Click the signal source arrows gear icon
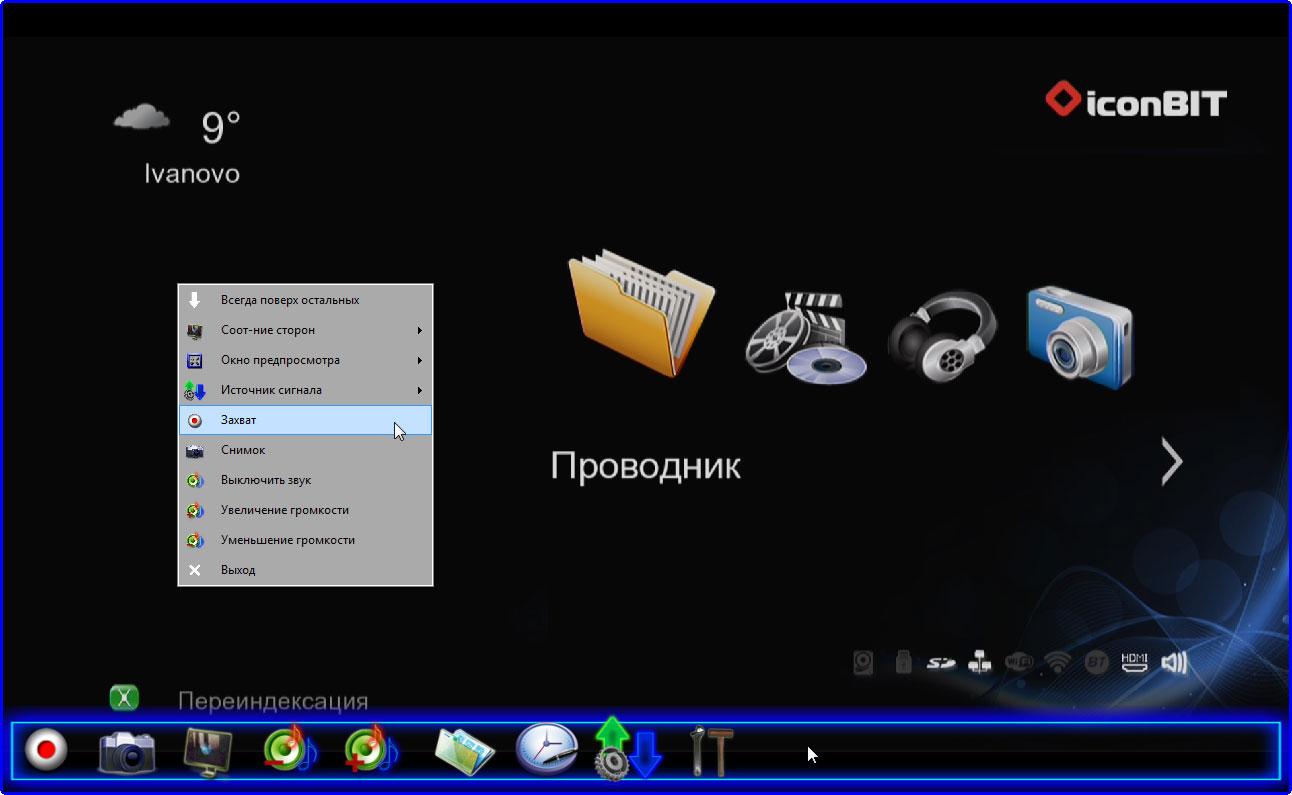This screenshot has width=1292, height=795. [x=628, y=748]
